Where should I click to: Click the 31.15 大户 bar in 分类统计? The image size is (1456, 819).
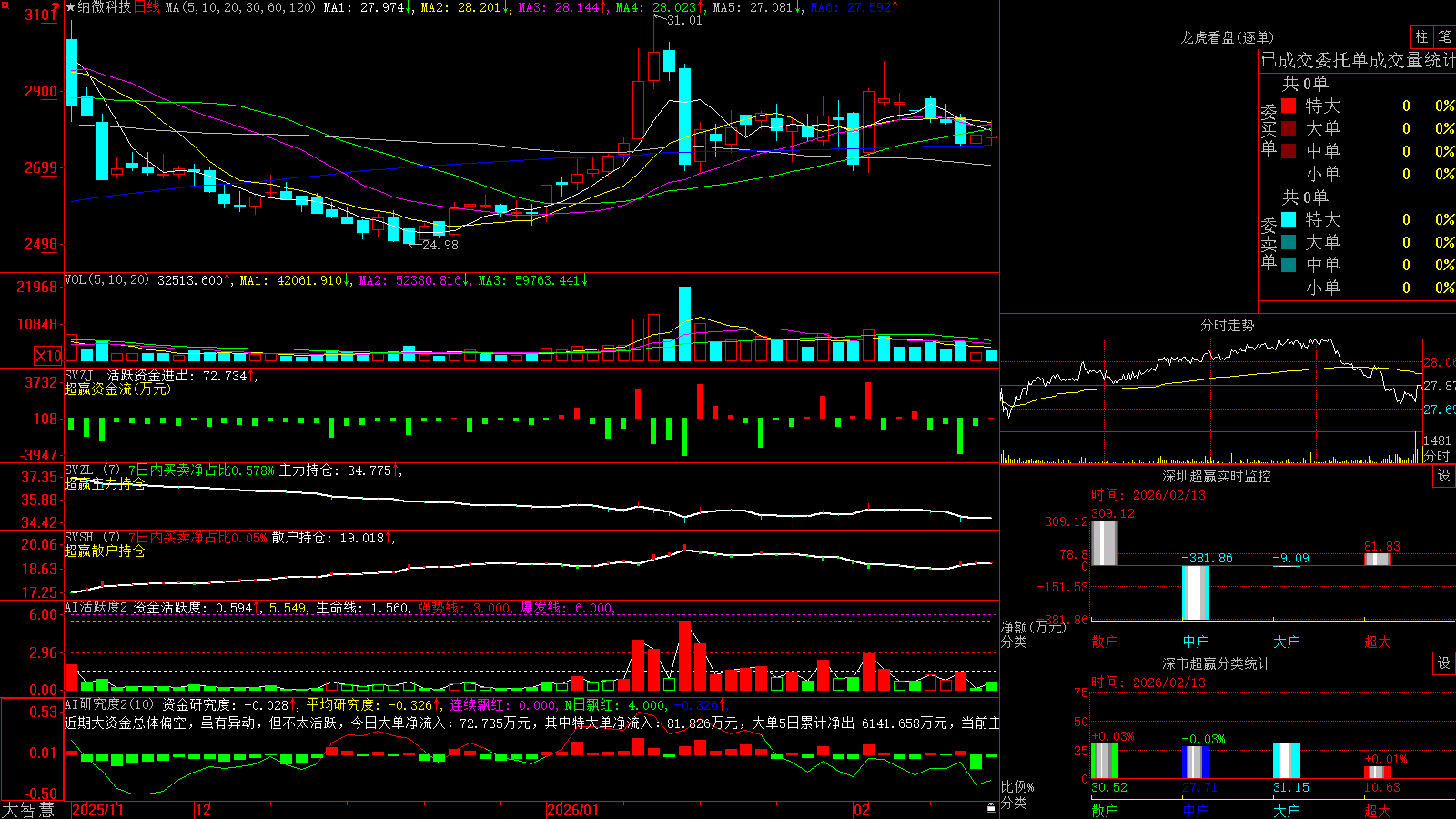[1287, 761]
